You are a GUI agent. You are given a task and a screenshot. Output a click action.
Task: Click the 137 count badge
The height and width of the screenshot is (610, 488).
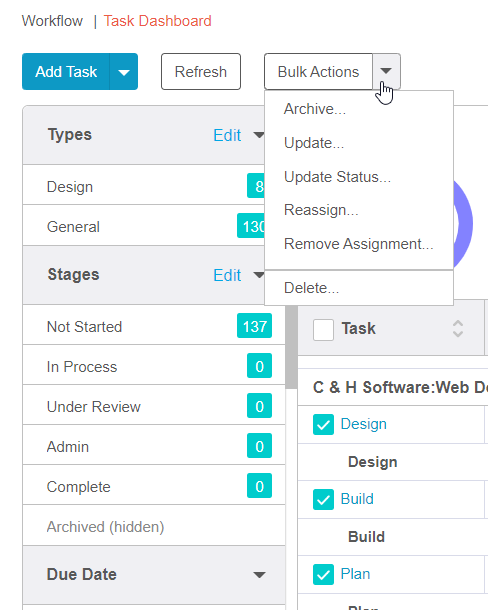point(255,326)
